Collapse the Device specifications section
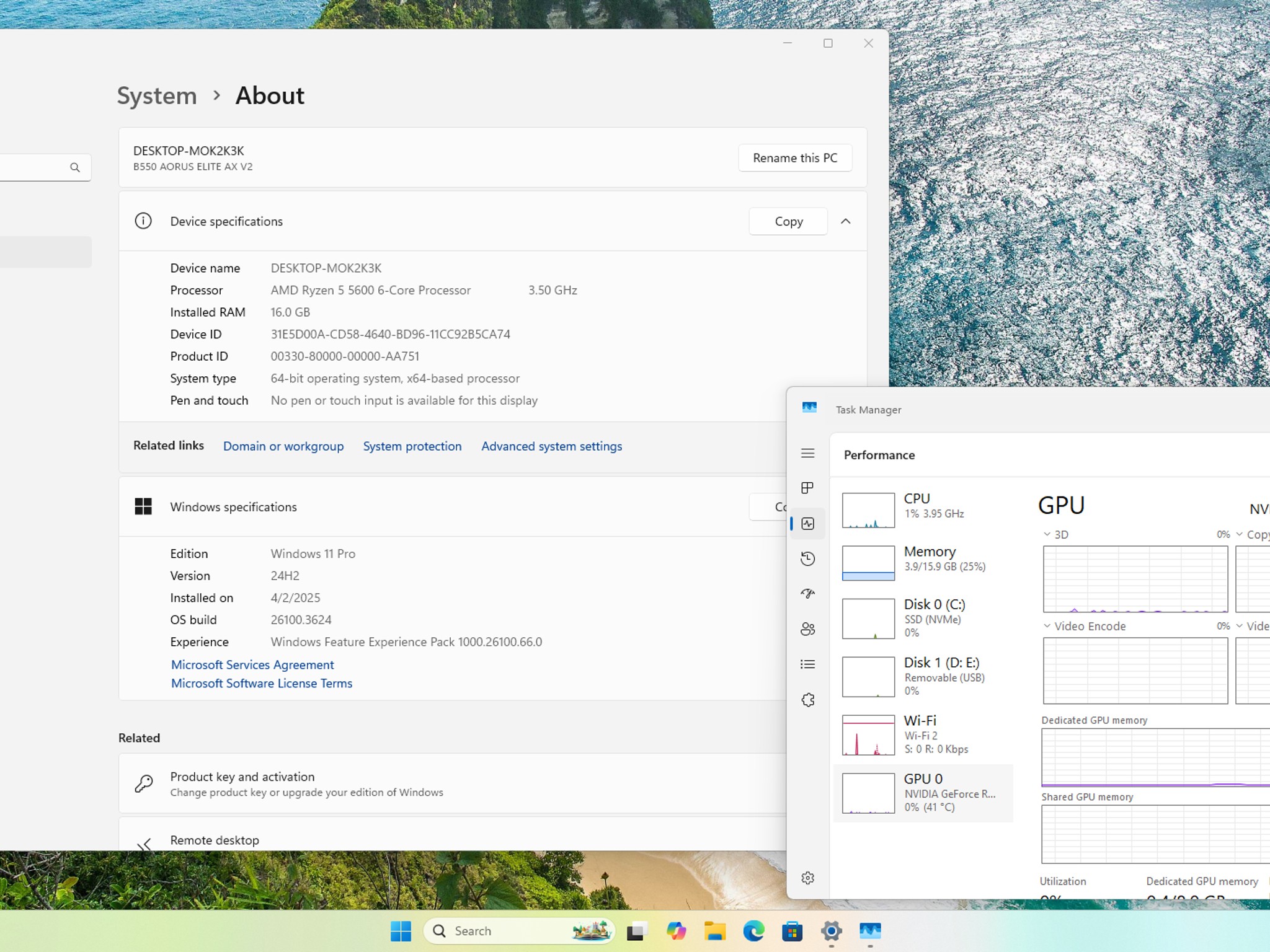The width and height of the screenshot is (1270, 952). 845,221
